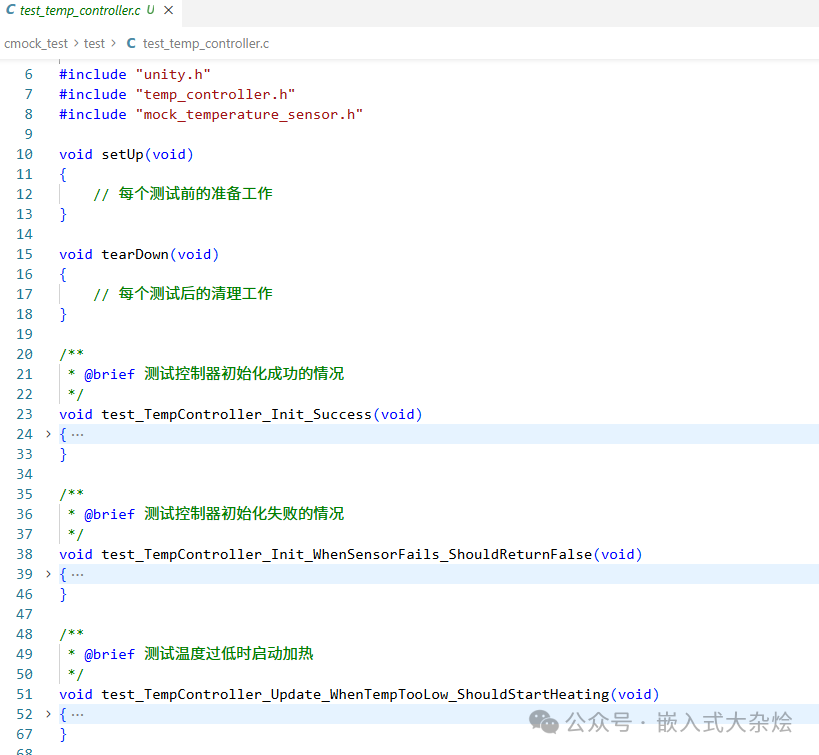The width and height of the screenshot is (819, 755).
Task: Place cursor on setUp function name
Action: pos(122,154)
